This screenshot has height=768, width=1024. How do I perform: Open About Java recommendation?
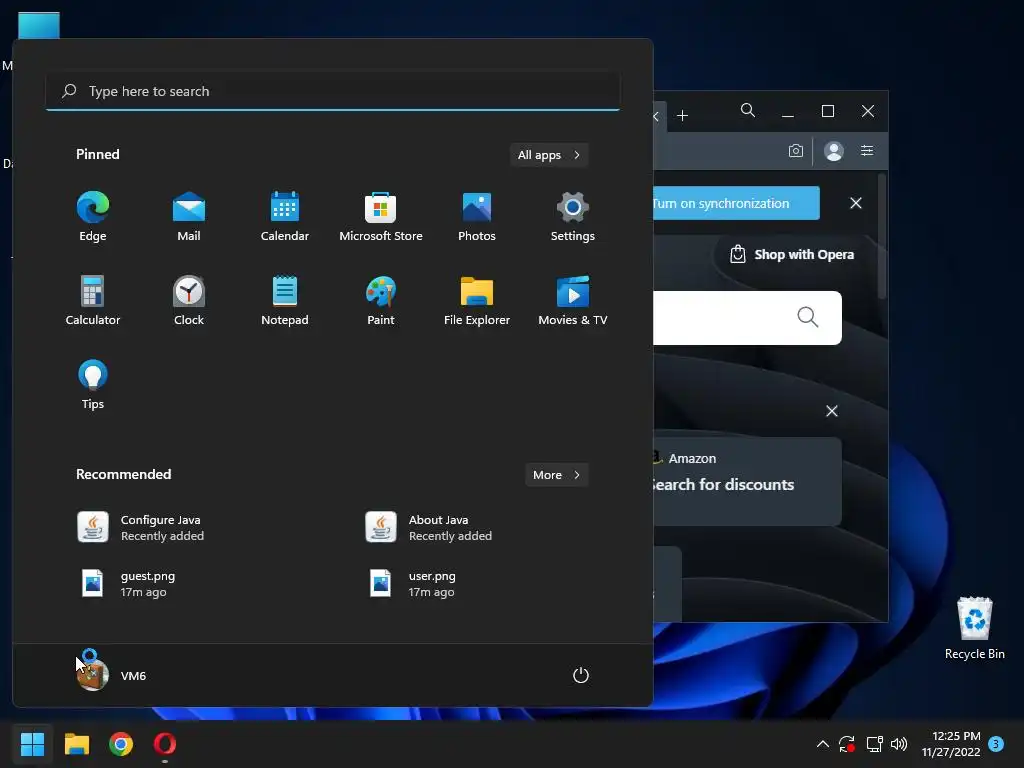pos(428,528)
